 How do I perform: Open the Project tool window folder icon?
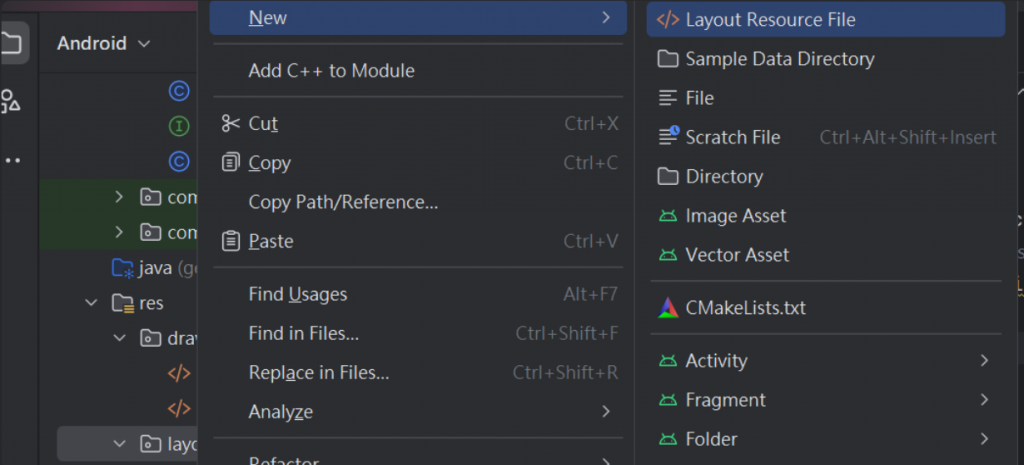tap(12, 43)
